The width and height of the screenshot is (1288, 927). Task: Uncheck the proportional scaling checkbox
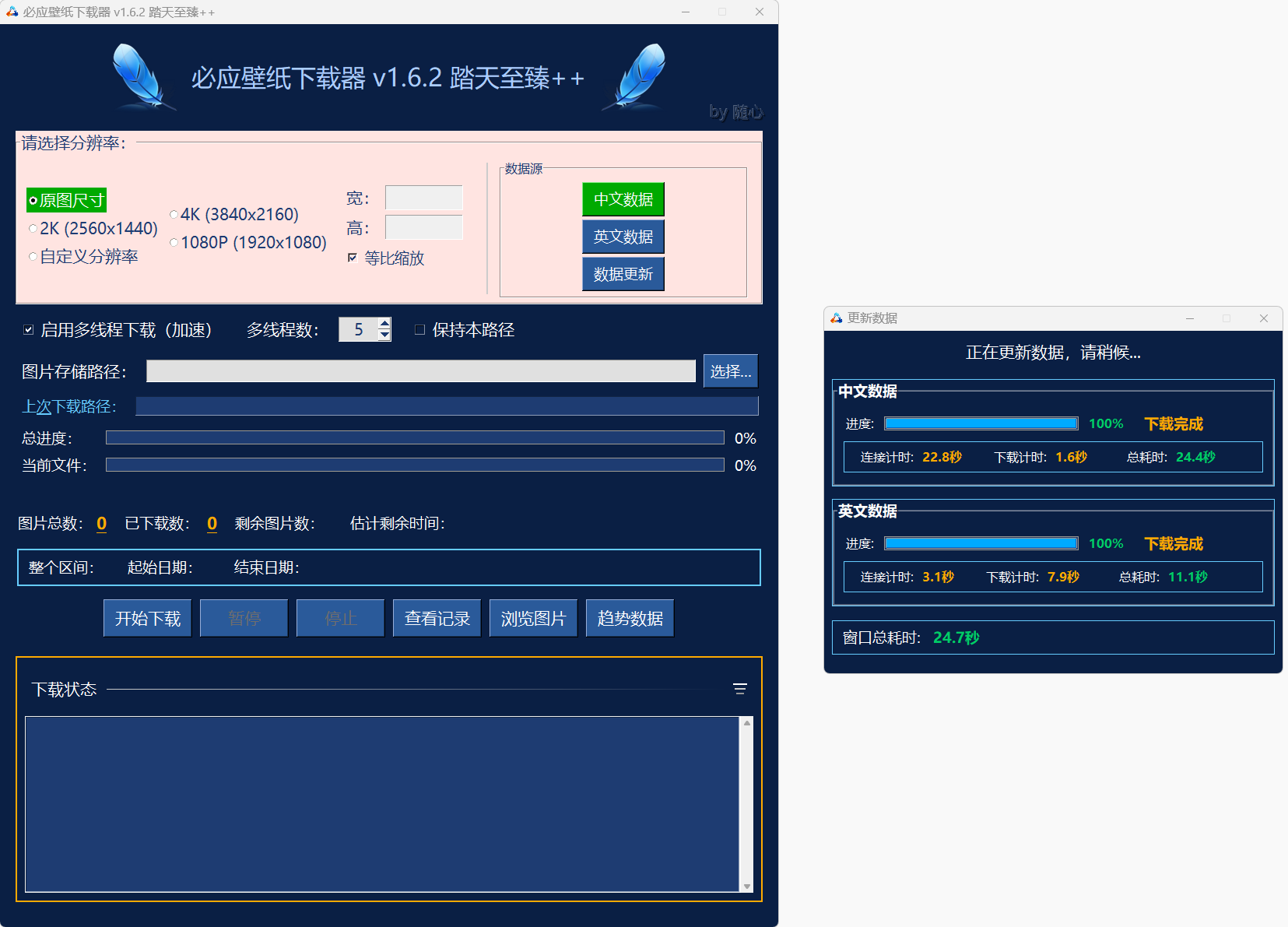pos(353,258)
